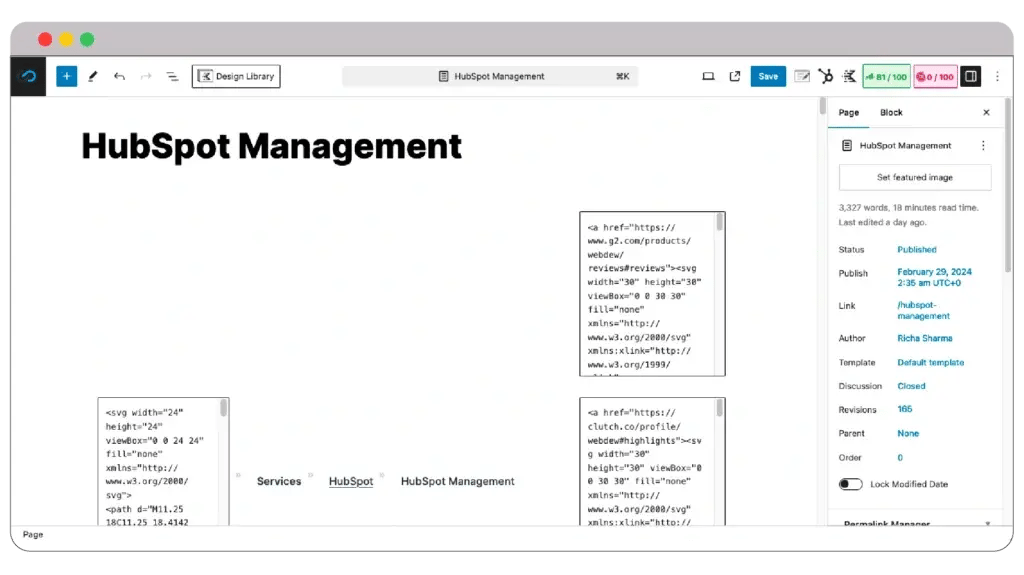Screen dimensions: 1024x575
Task: Open page in new tab icon
Action: (735, 76)
